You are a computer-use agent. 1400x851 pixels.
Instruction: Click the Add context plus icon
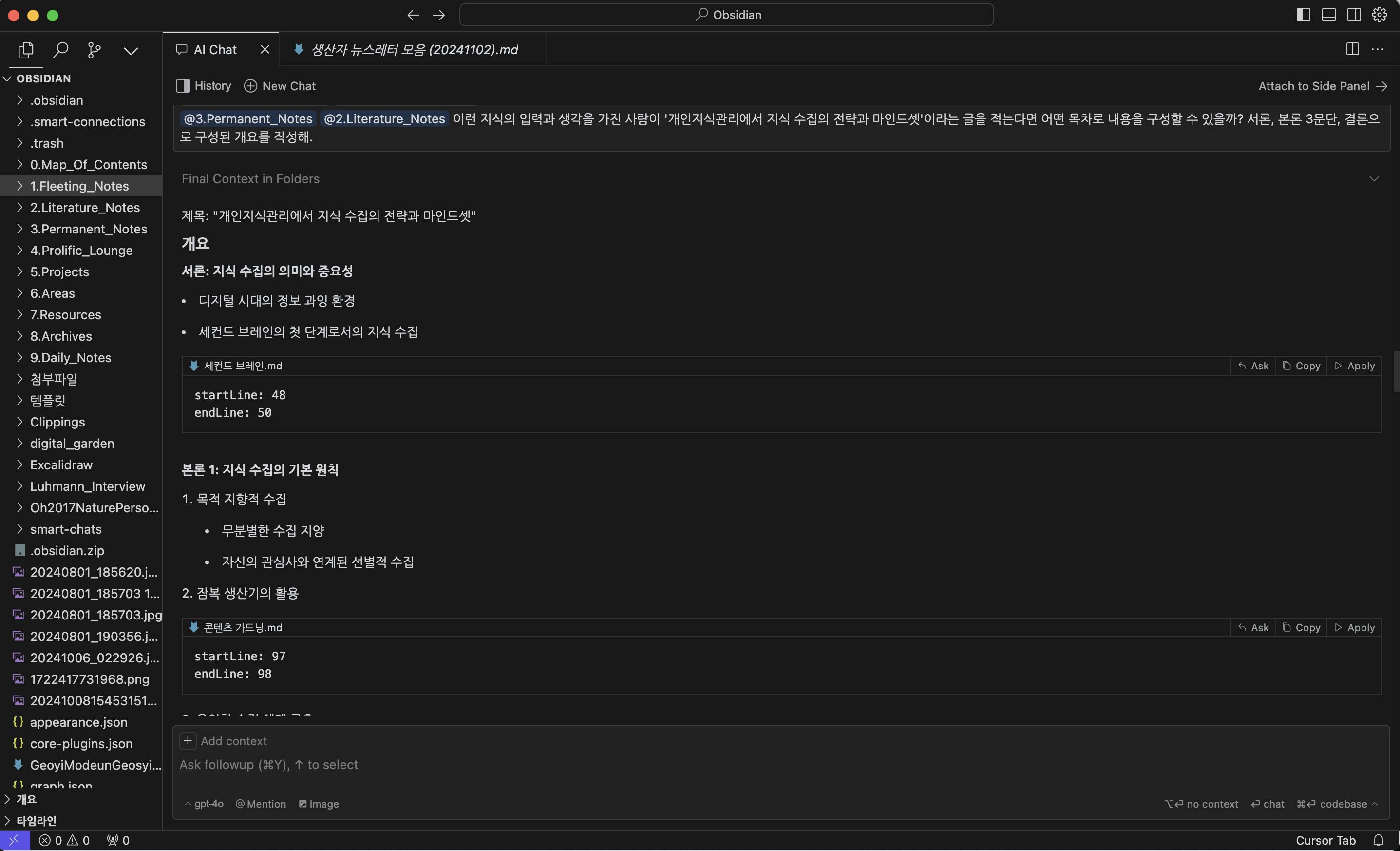pos(188,741)
